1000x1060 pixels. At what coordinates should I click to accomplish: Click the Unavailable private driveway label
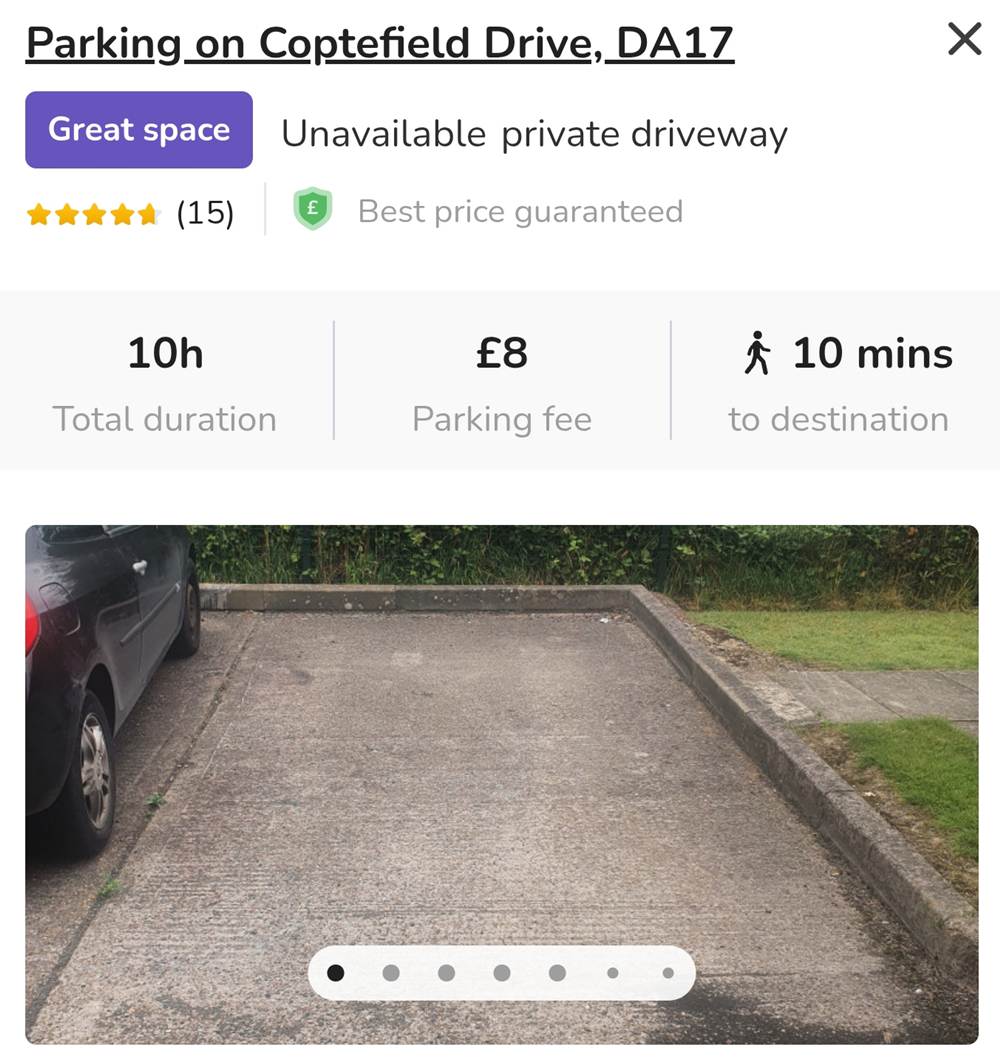534,134
